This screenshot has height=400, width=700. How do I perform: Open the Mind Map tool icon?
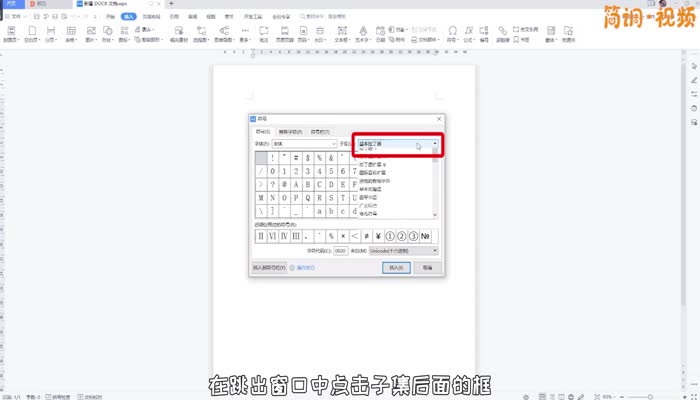coord(224,33)
